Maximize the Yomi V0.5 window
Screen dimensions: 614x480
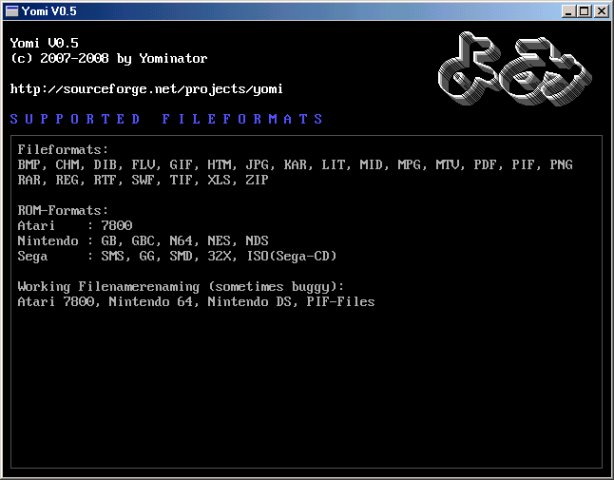click(584, 11)
